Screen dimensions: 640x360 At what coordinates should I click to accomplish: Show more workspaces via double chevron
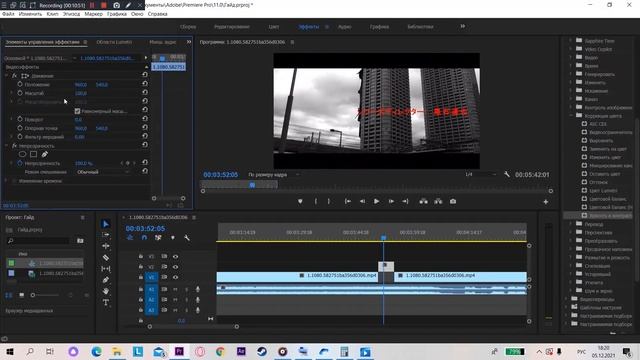tap(462, 26)
